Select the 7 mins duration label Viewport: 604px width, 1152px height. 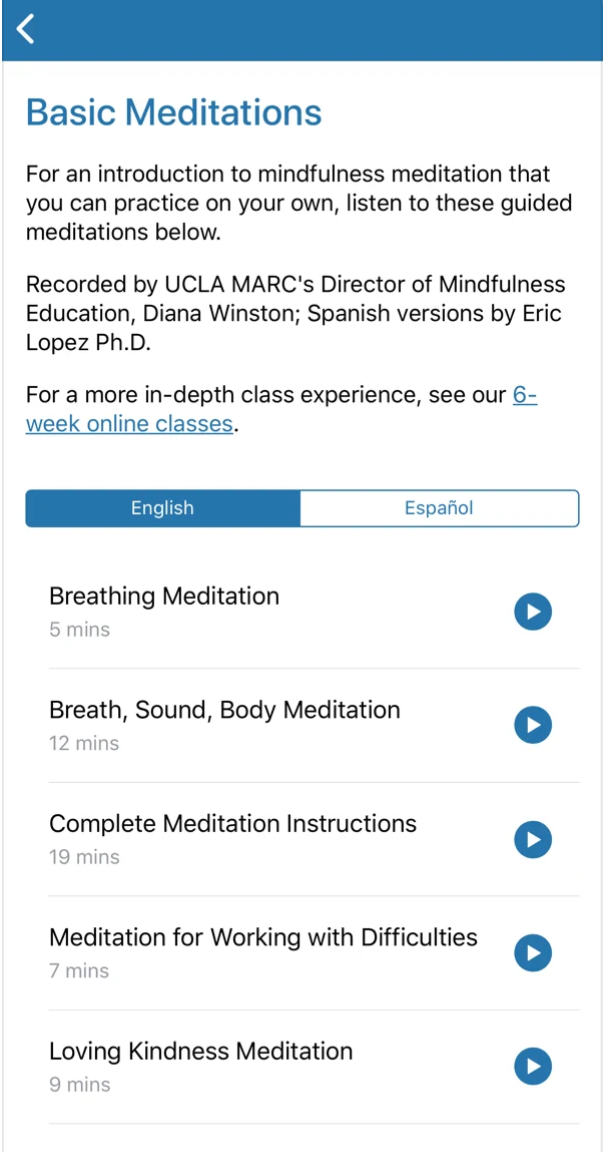tap(80, 971)
